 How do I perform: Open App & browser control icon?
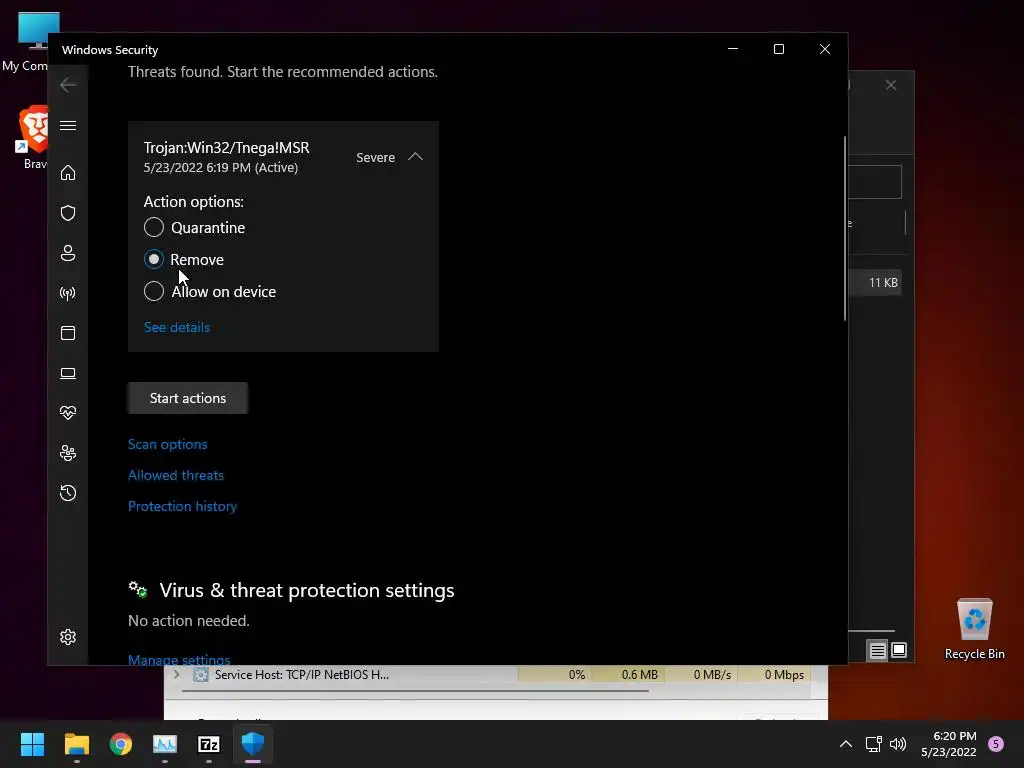[68, 333]
